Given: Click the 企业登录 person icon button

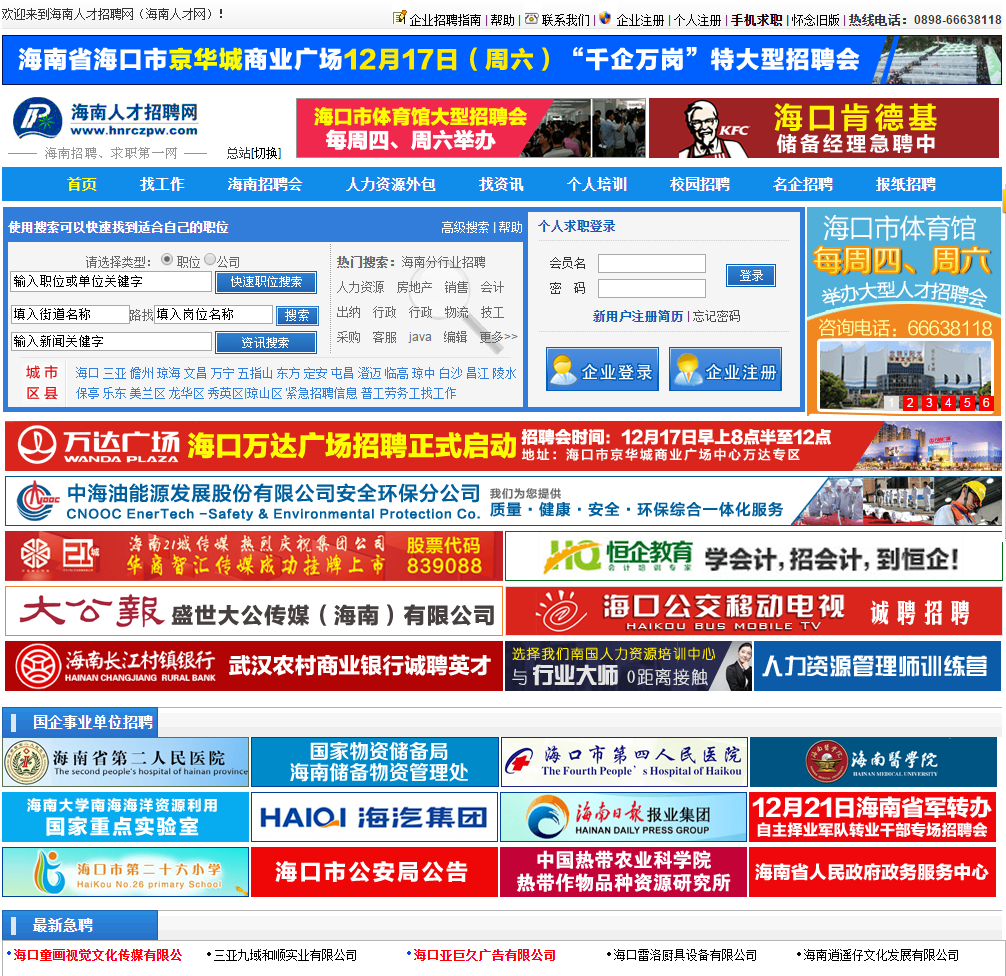Looking at the screenshot, I should click(602, 369).
